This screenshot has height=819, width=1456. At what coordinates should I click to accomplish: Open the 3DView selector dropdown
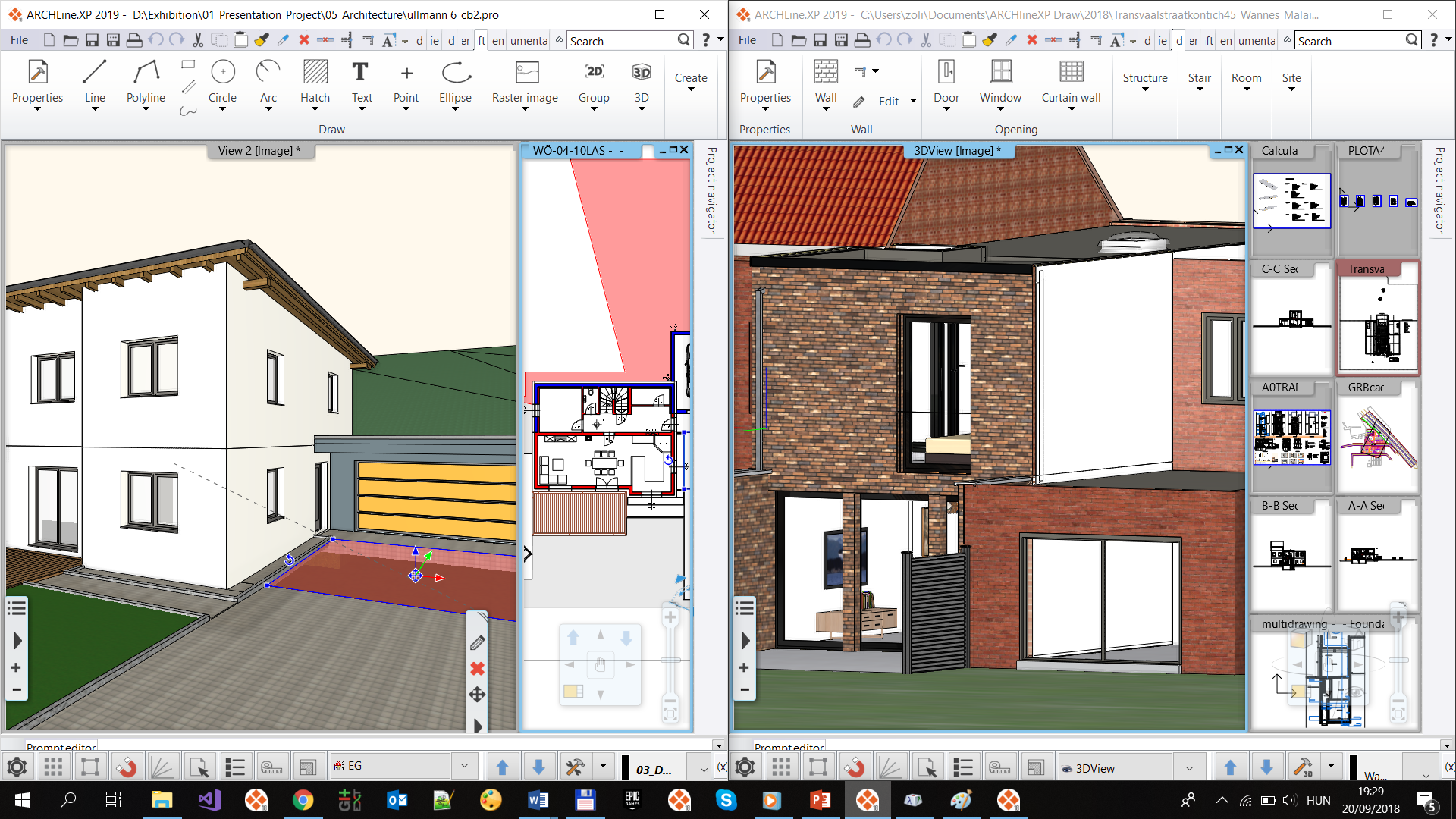point(1189,768)
